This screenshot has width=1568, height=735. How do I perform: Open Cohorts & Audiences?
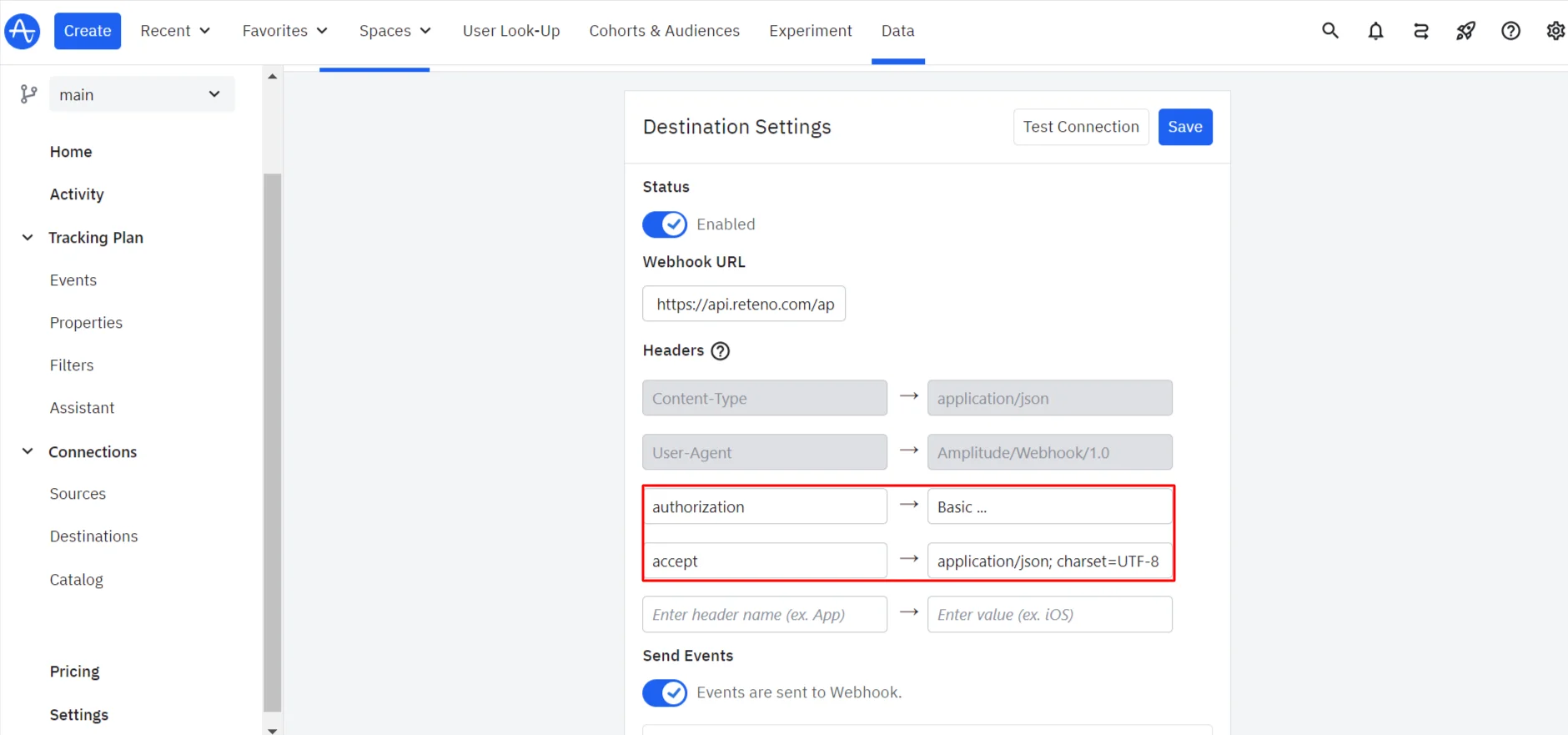pyautogui.click(x=664, y=31)
